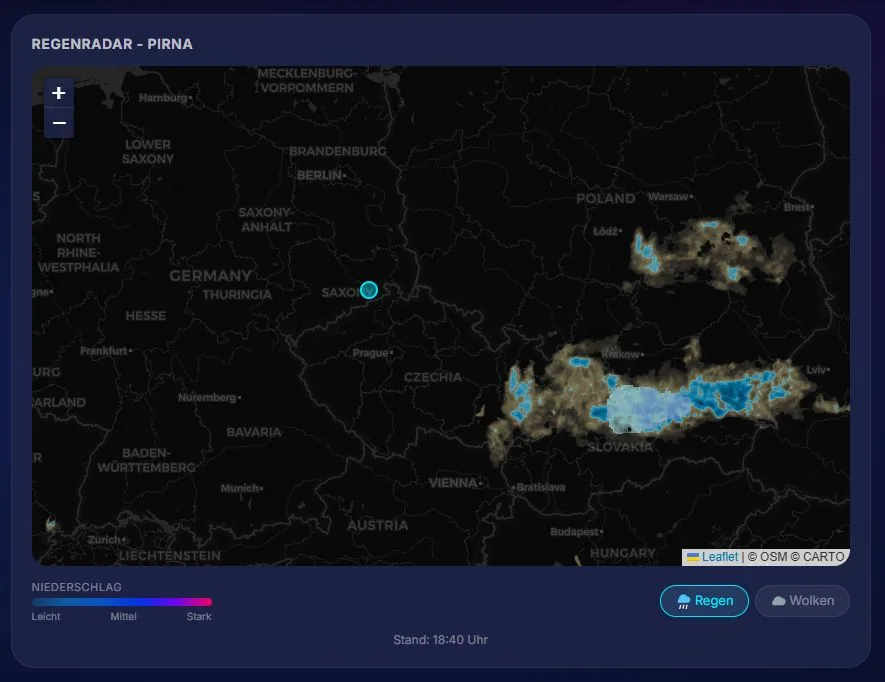Click the cloud icon in Wolken

click(779, 601)
